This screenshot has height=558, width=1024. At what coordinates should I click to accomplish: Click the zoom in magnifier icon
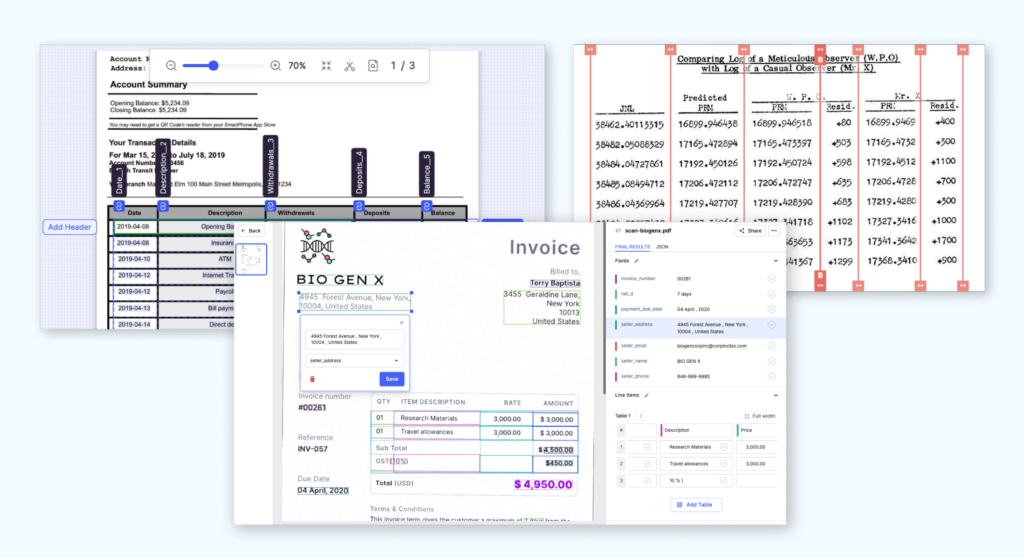(x=276, y=66)
